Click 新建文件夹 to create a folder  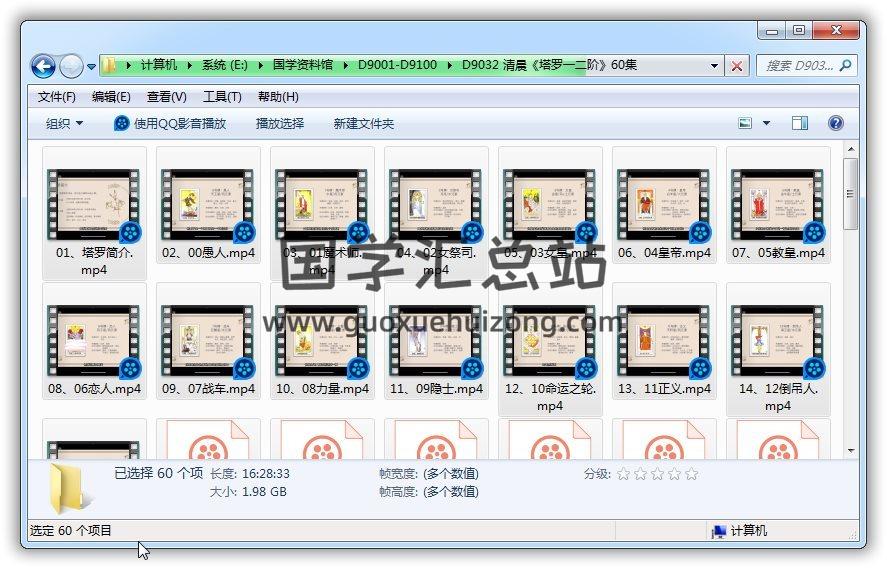[x=363, y=123]
